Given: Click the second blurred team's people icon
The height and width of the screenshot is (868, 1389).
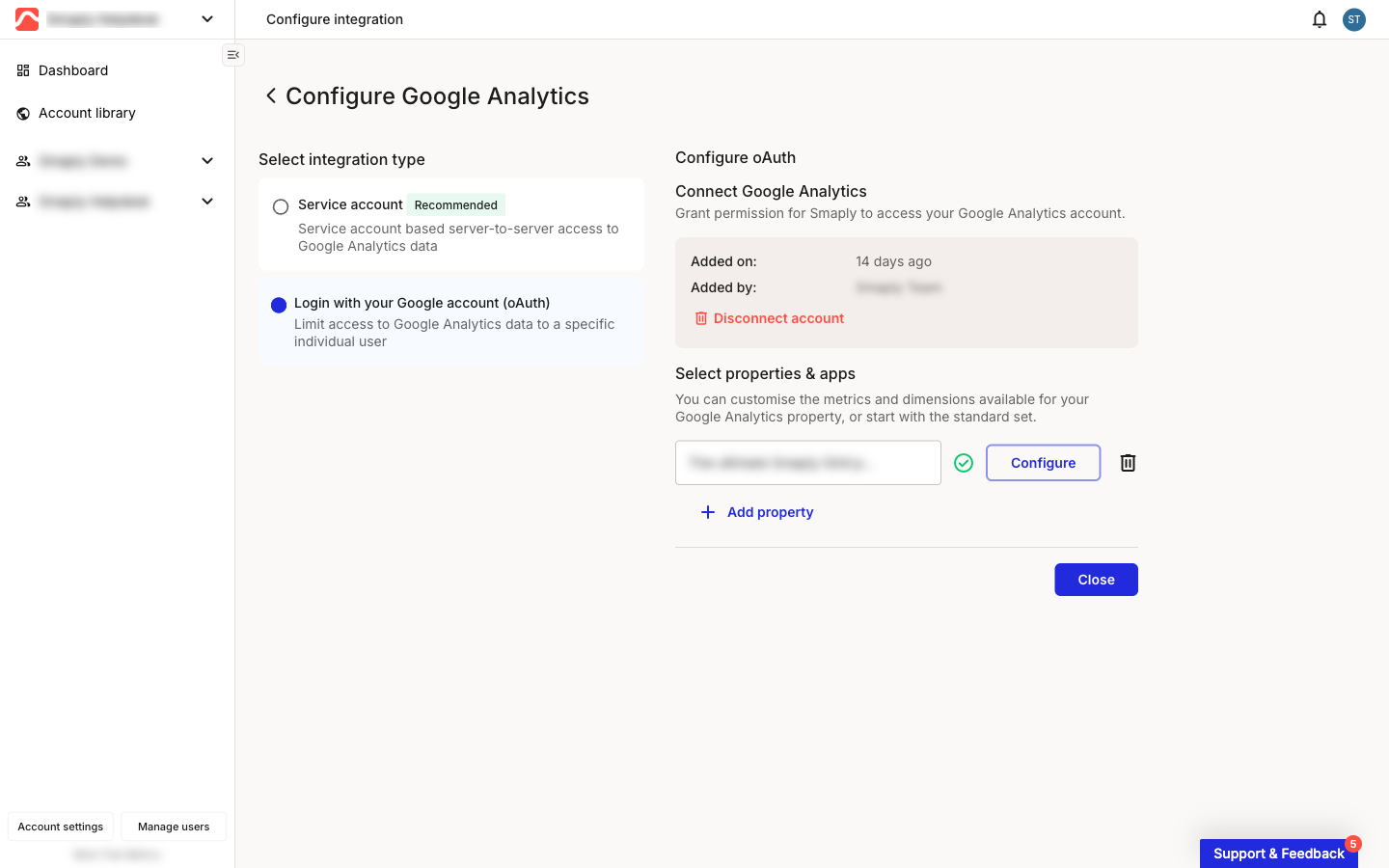Looking at the screenshot, I should (x=23, y=202).
